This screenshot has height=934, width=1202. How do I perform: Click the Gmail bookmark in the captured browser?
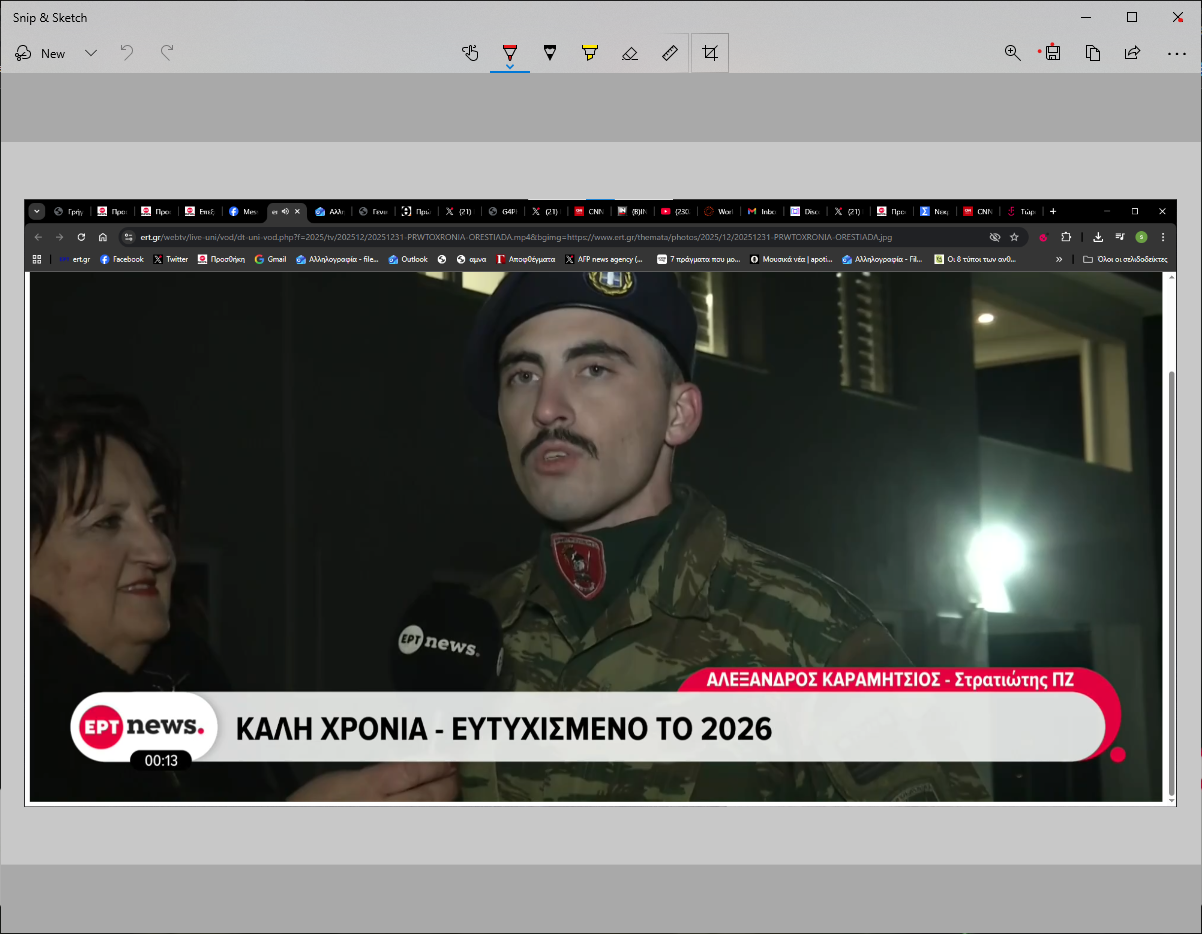[270, 259]
